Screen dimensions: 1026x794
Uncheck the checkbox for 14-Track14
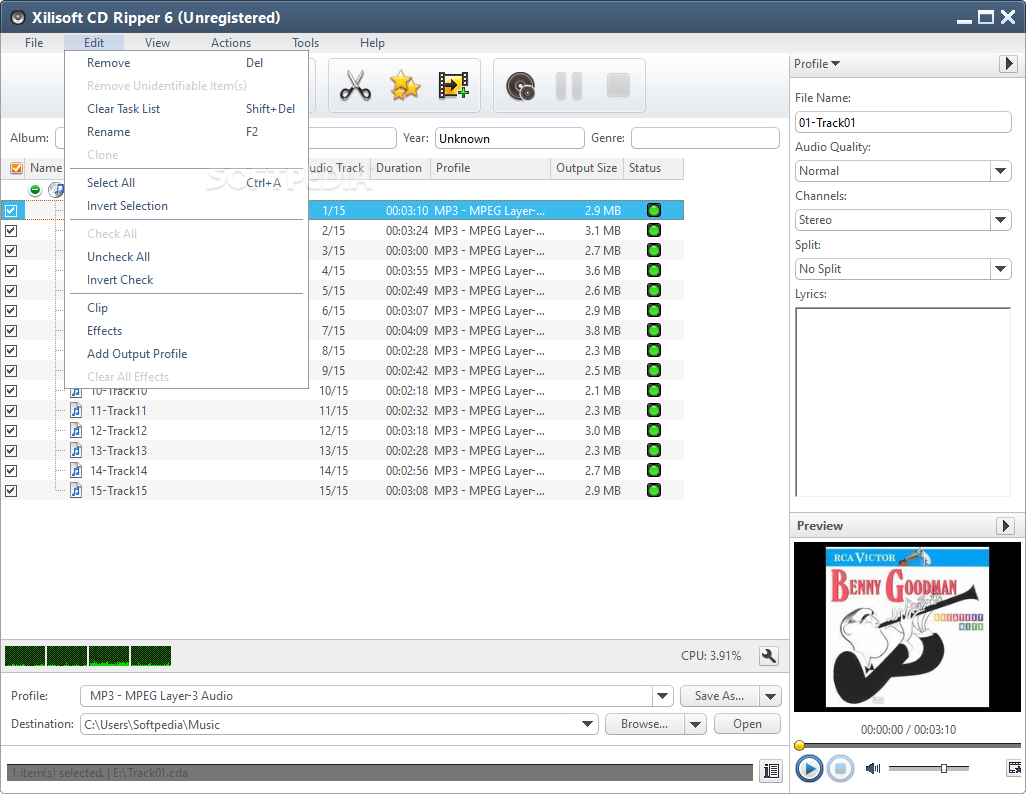(x=11, y=471)
